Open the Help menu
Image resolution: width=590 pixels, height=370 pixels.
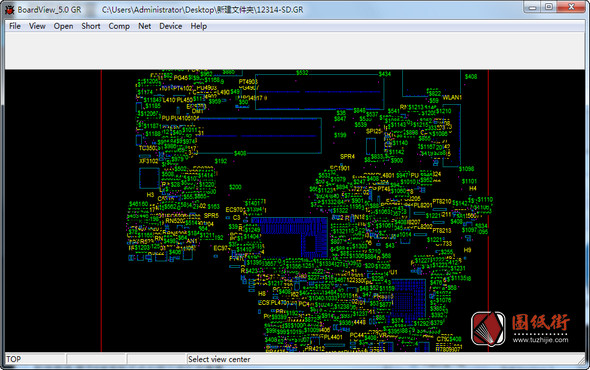[198, 26]
